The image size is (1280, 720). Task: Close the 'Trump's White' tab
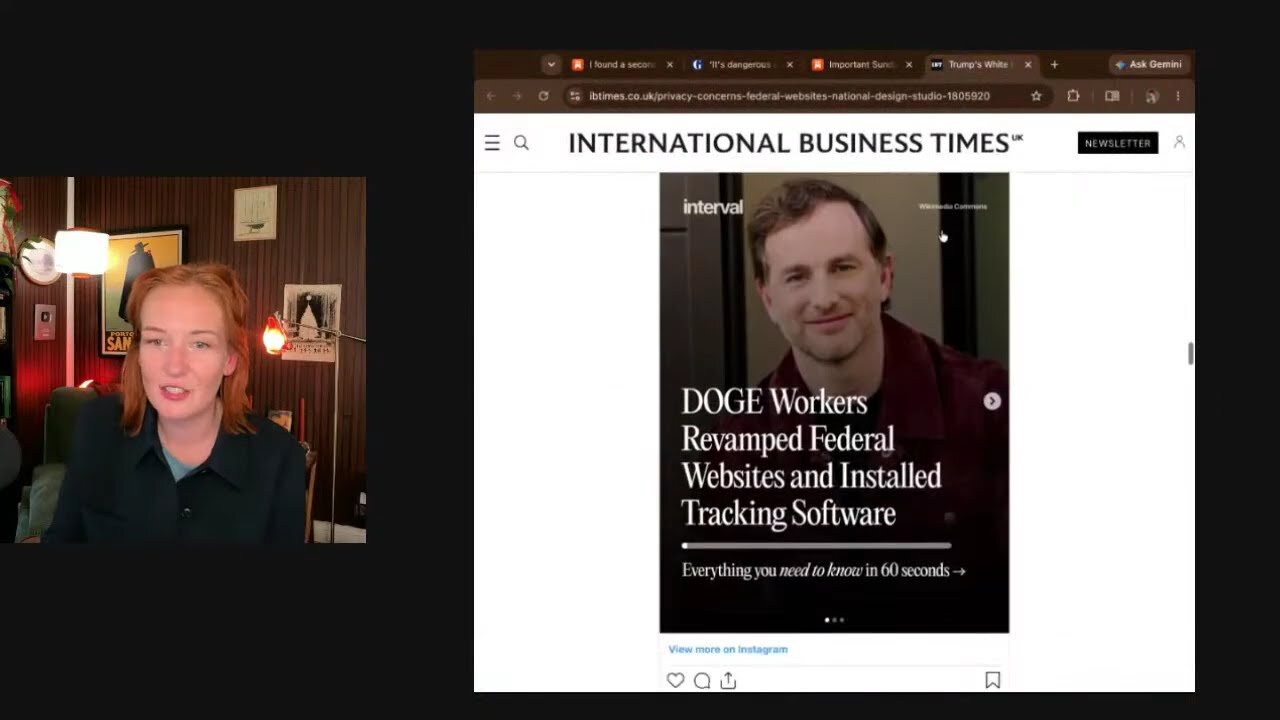1027,64
